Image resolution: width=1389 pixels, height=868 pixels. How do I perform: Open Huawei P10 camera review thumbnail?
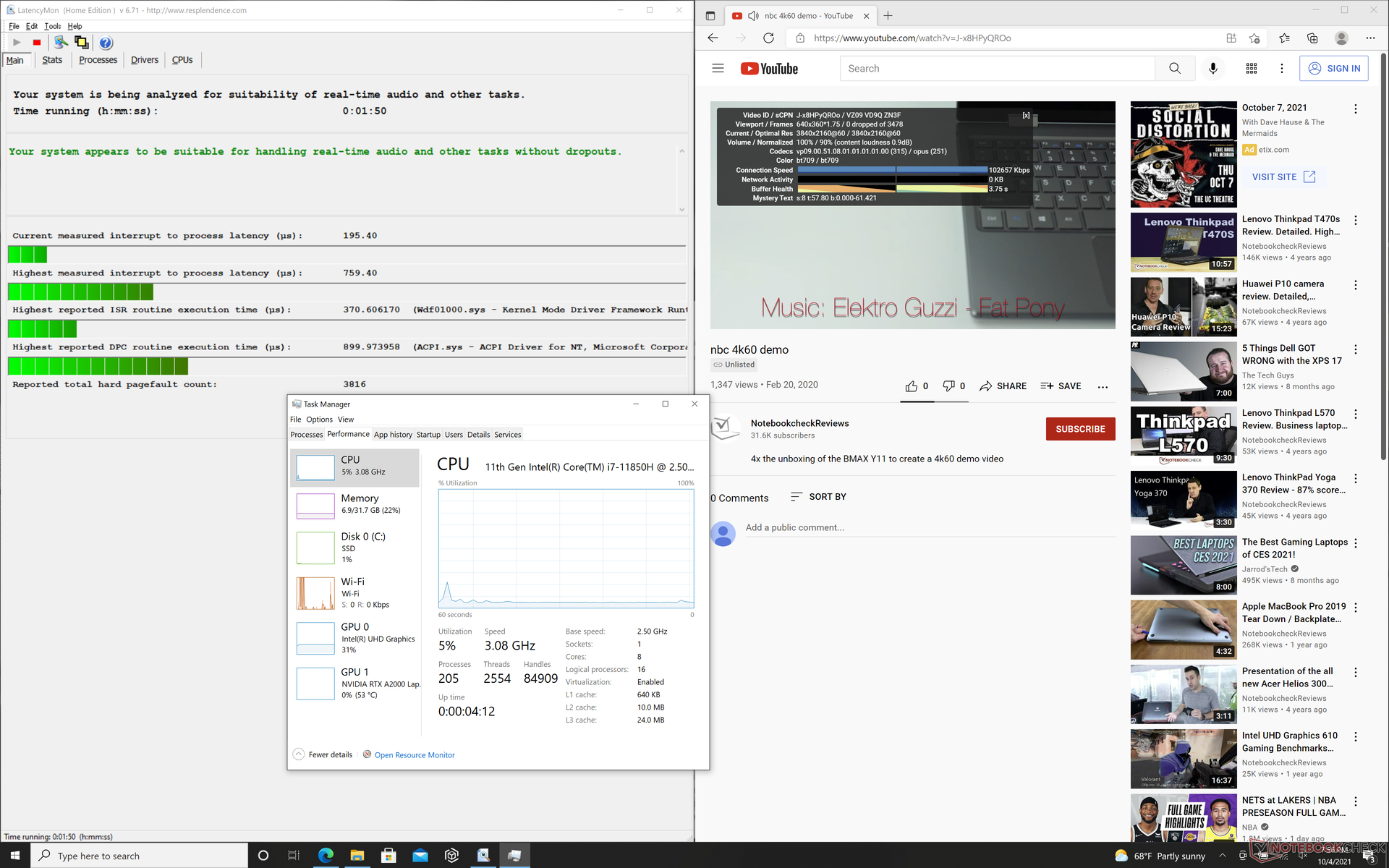[1184, 307]
